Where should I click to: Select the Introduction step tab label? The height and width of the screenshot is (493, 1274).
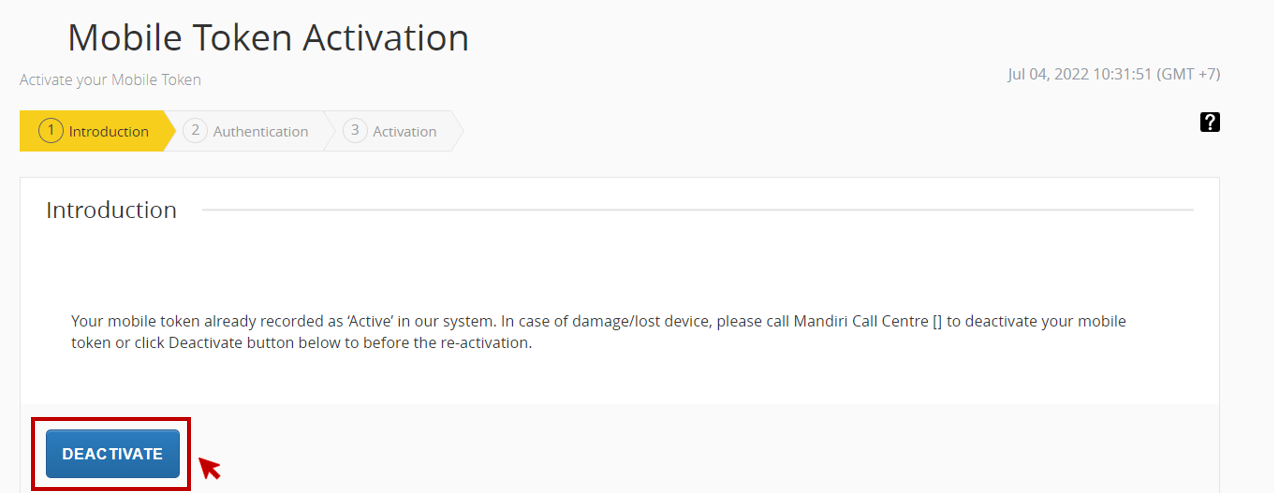108,131
